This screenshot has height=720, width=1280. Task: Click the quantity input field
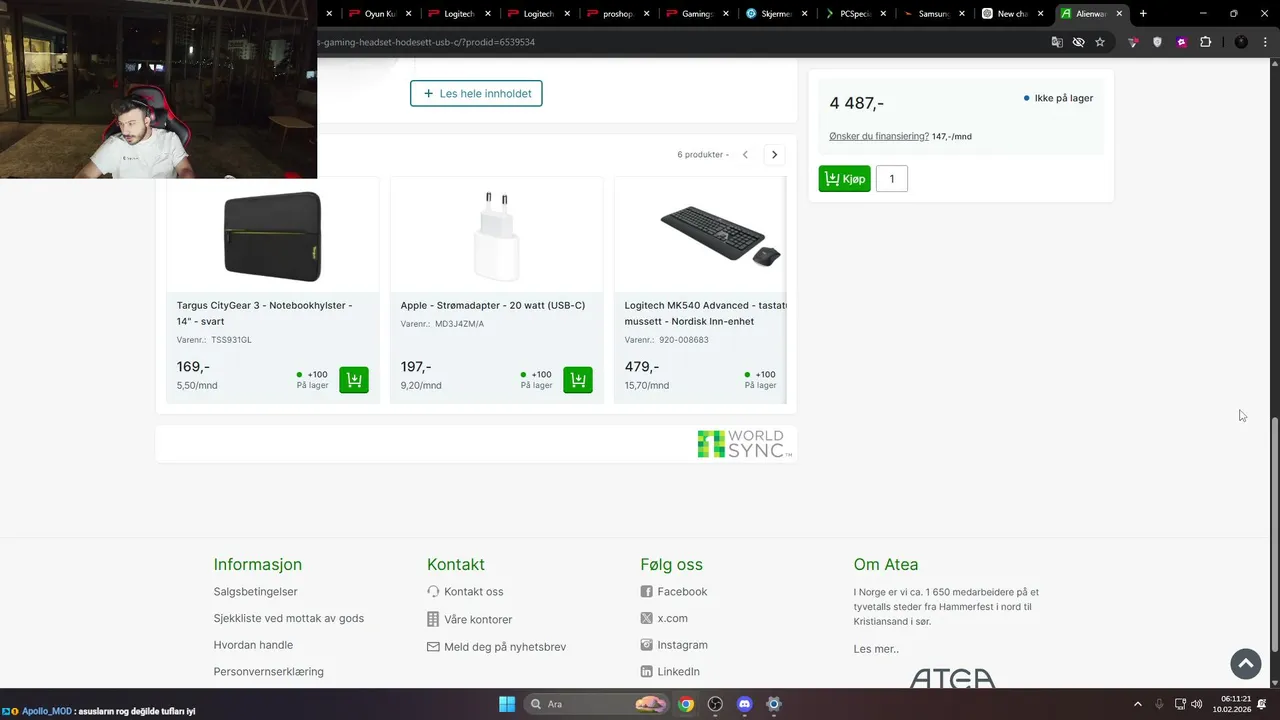[x=892, y=179]
